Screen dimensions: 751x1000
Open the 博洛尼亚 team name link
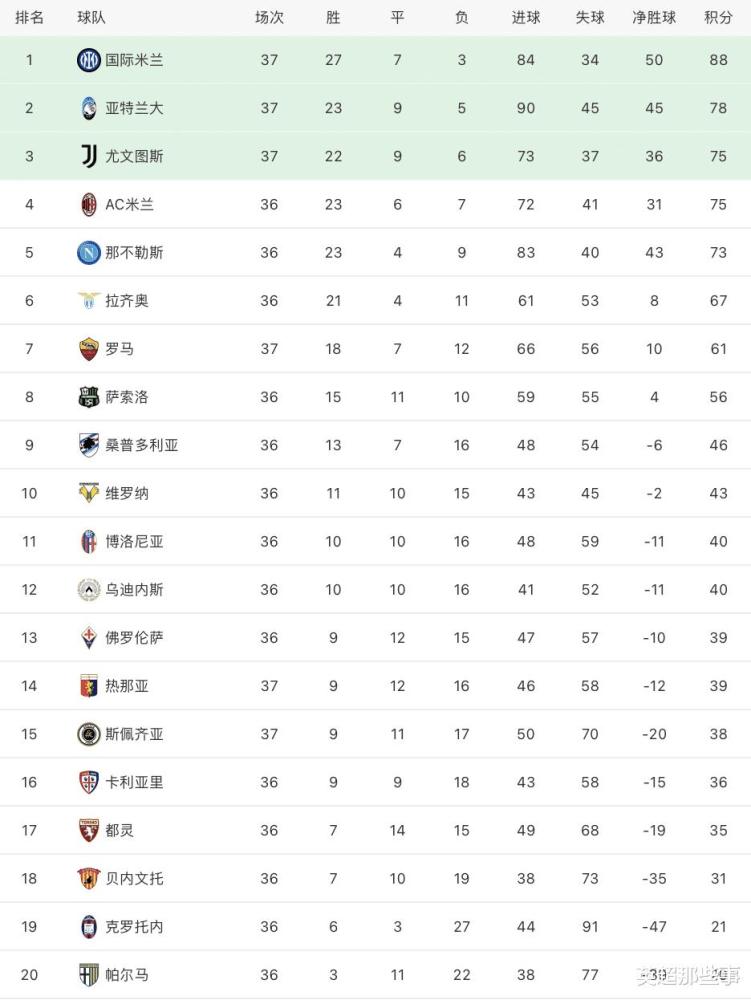(x=135, y=541)
